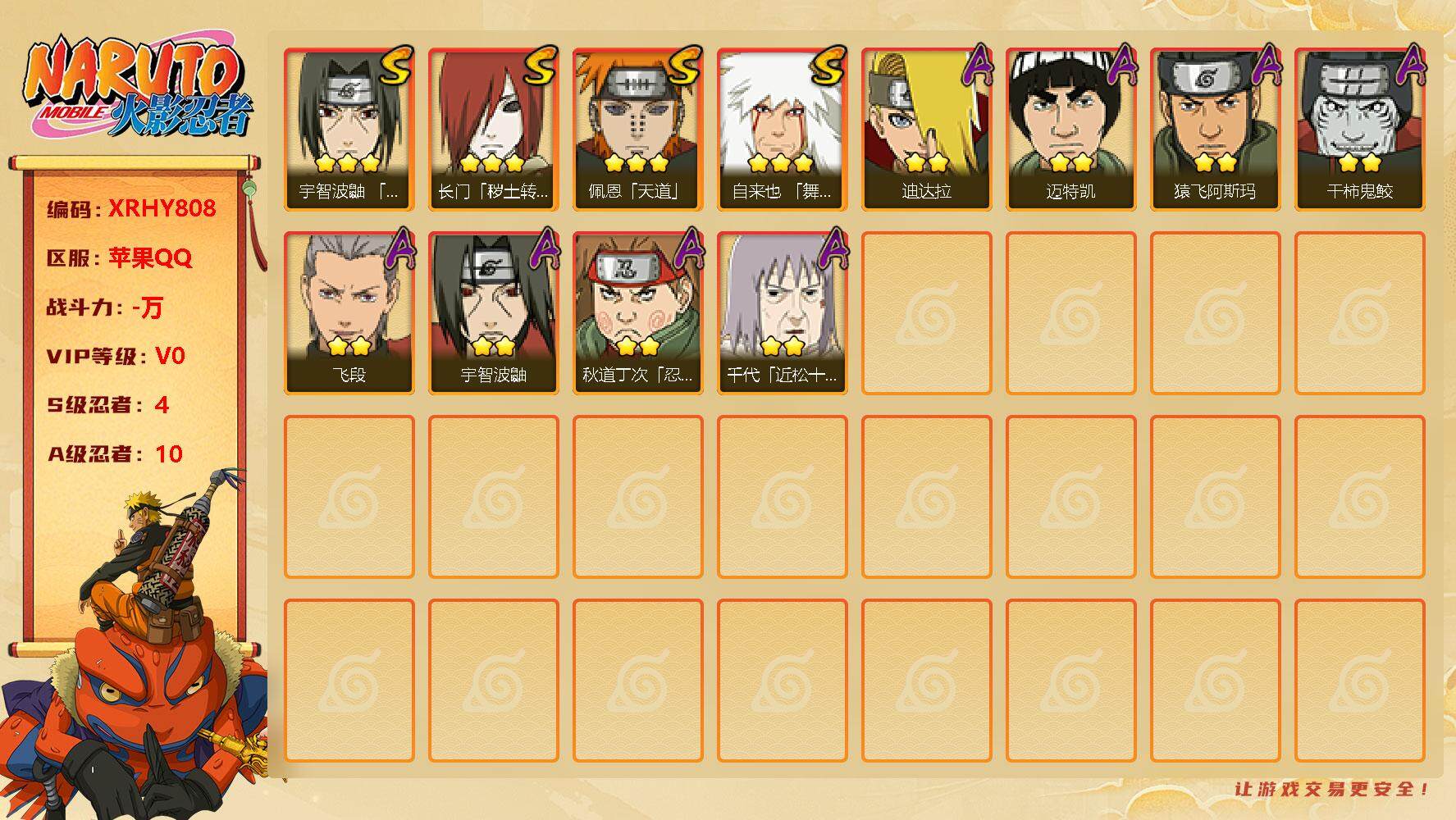The width and height of the screenshot is (1456, 820).
Task: Select the S-rank Uchiha Itachi card (宇智波鼬「…)
Action: [349, 130]
